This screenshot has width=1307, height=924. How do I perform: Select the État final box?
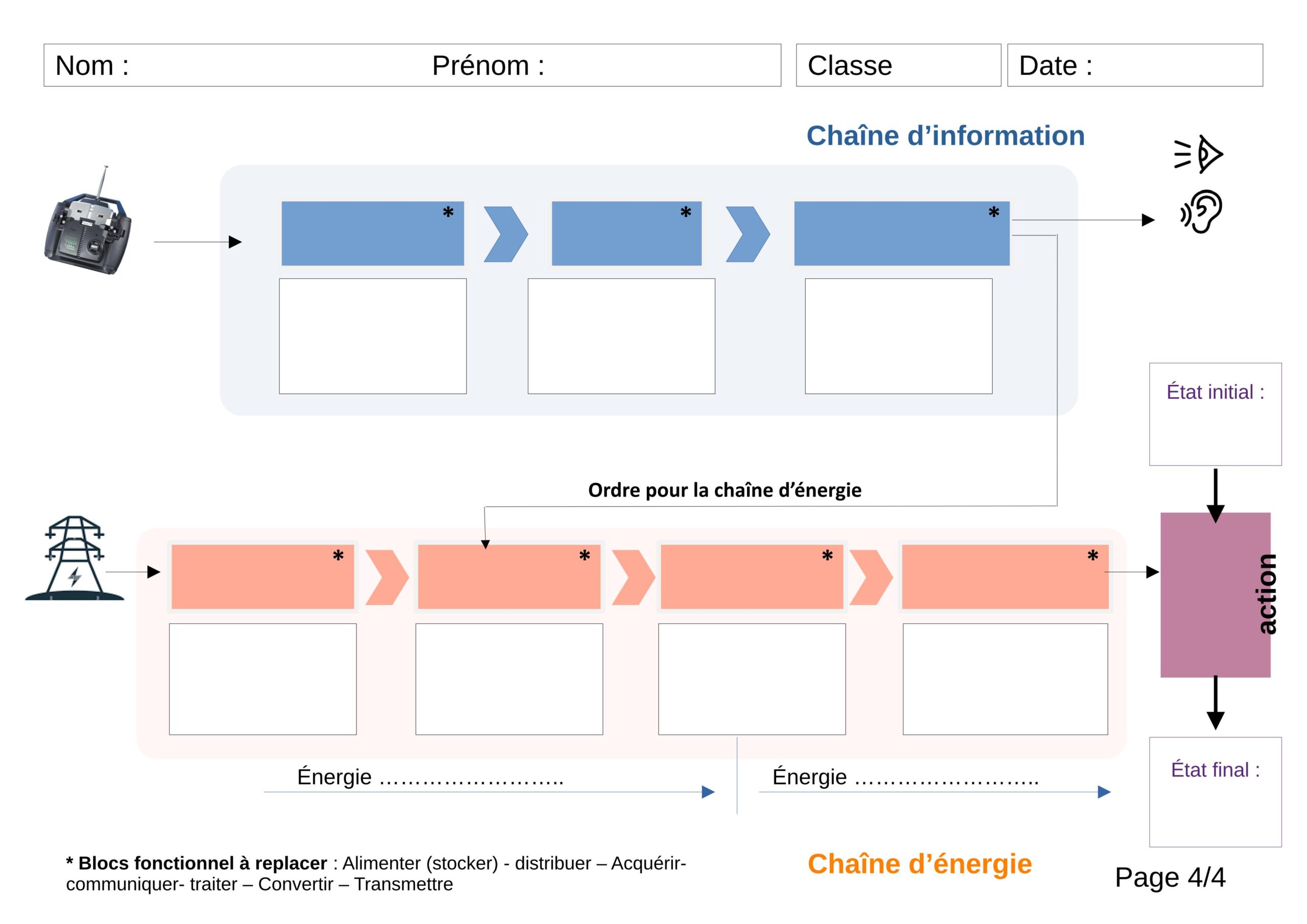coord(1215,792)
